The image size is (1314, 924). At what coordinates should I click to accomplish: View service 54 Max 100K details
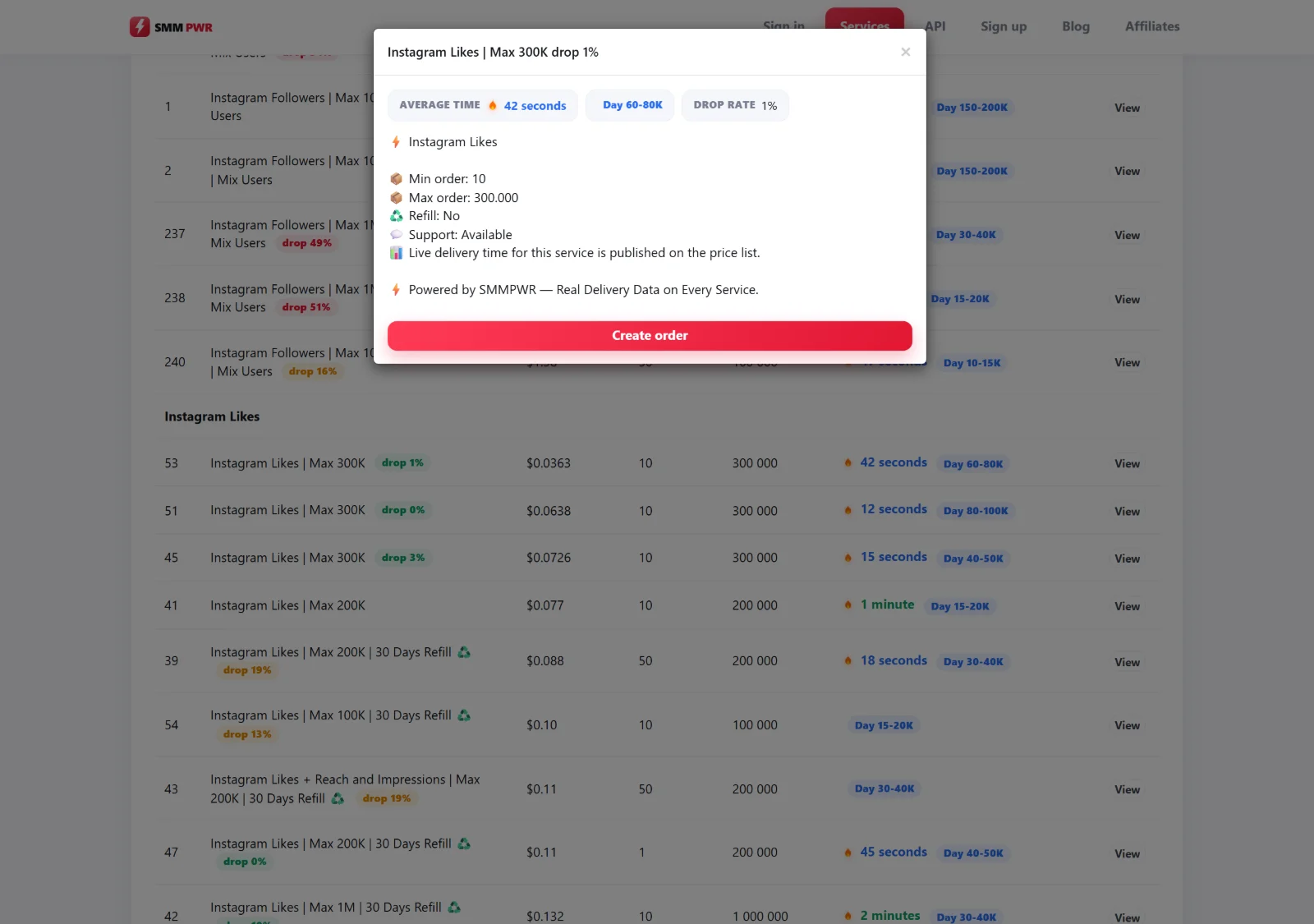coord(1127,726)
